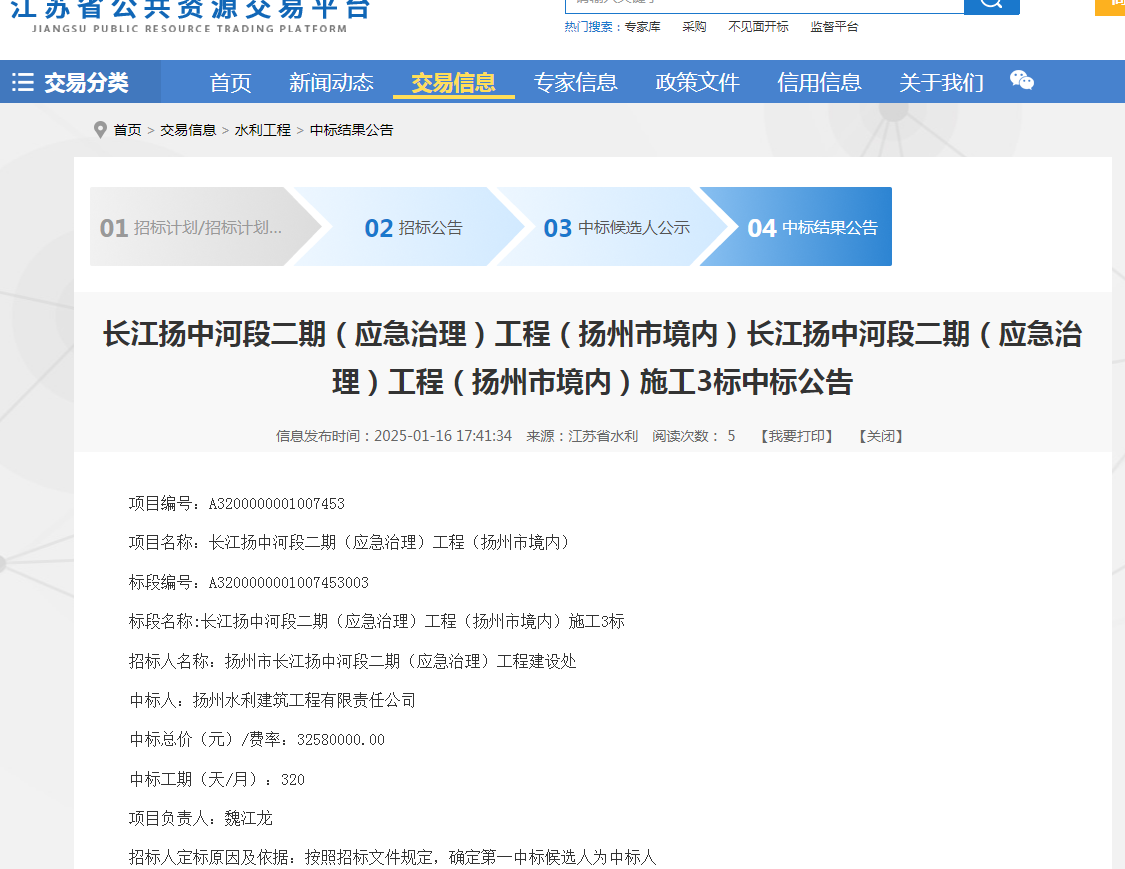The width and height of the screenshot is (1125, 869).
Task: Click the 不见面开标 hot search link
Action: click(x=758, y=27)
